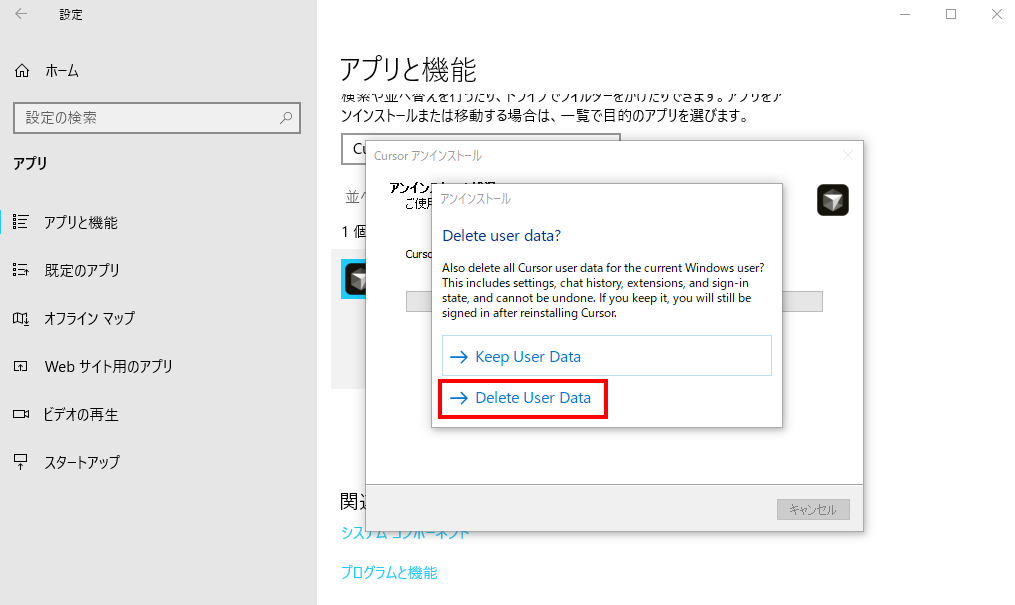The width and height of the screenshot is (1015, 605).
Task: Click the Cursor アンインストール window title
Action: coord(427,155)
